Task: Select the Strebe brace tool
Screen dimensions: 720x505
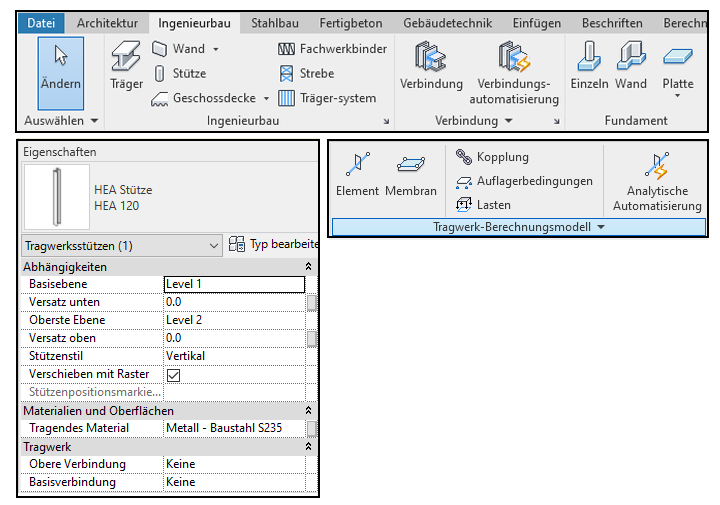Action: pos(306,73)
